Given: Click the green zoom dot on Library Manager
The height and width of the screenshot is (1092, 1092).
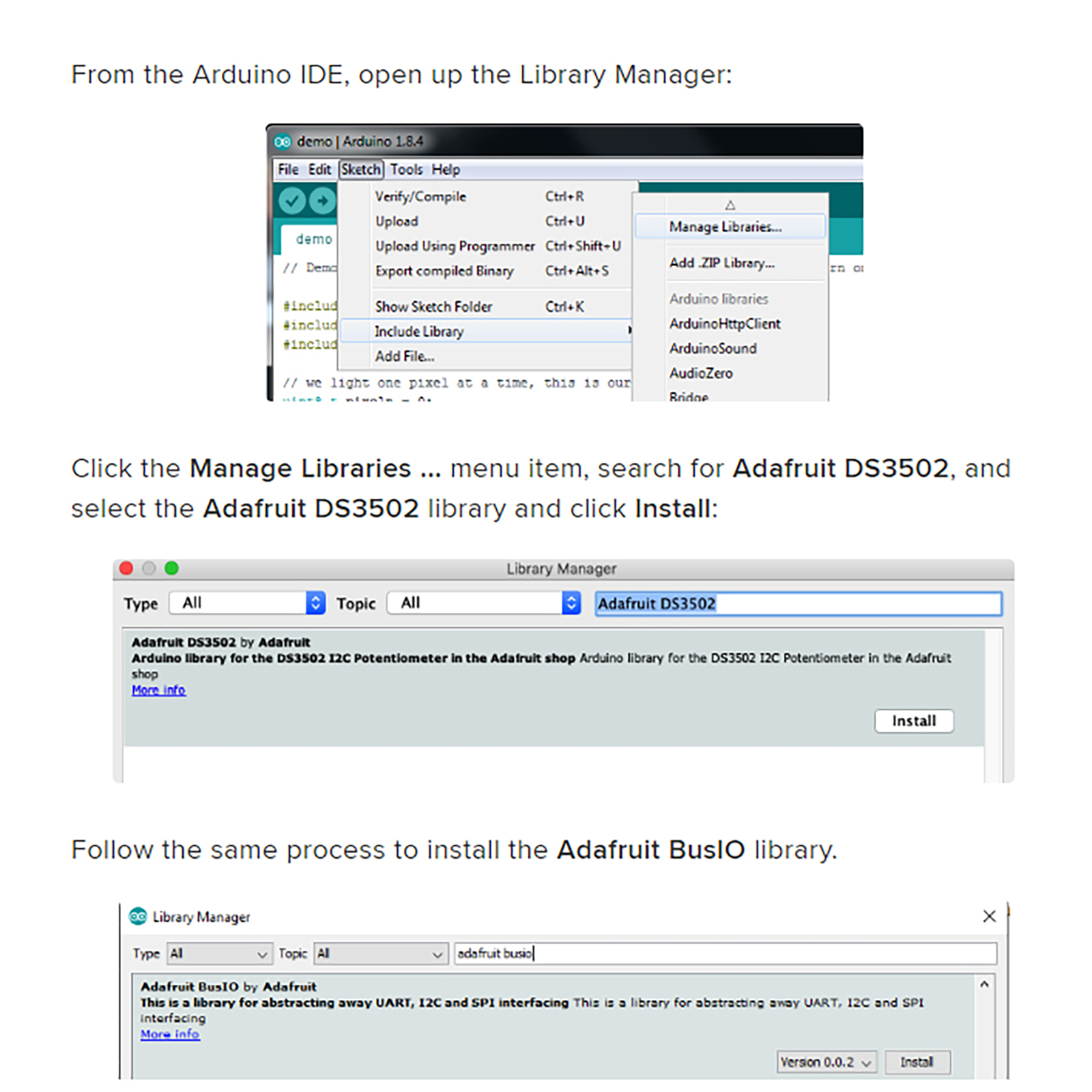Looking at the screenshot, I should click(171, 568).
